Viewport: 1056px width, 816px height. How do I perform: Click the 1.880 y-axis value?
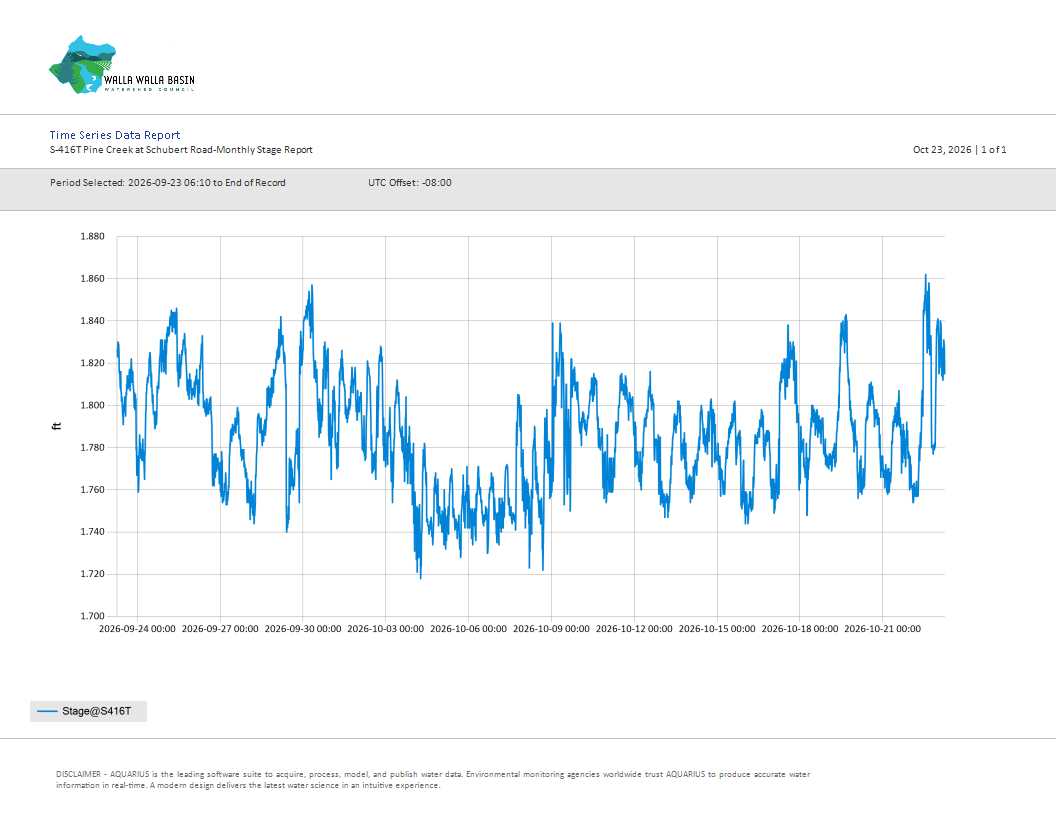(x=92, y=236)
